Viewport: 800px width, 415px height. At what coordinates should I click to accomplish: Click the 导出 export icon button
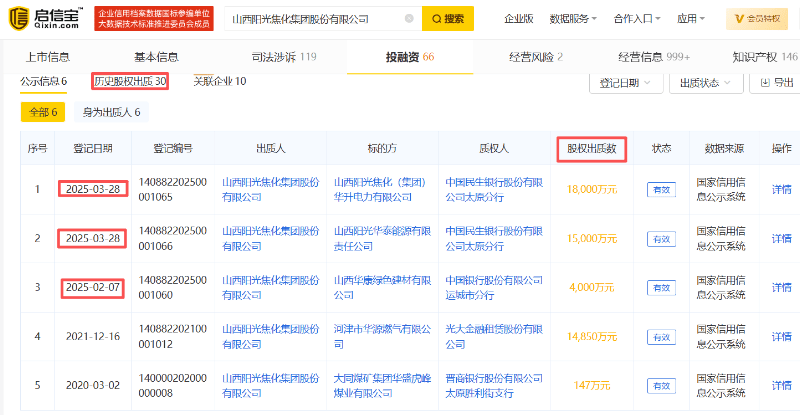click(775, 82)
